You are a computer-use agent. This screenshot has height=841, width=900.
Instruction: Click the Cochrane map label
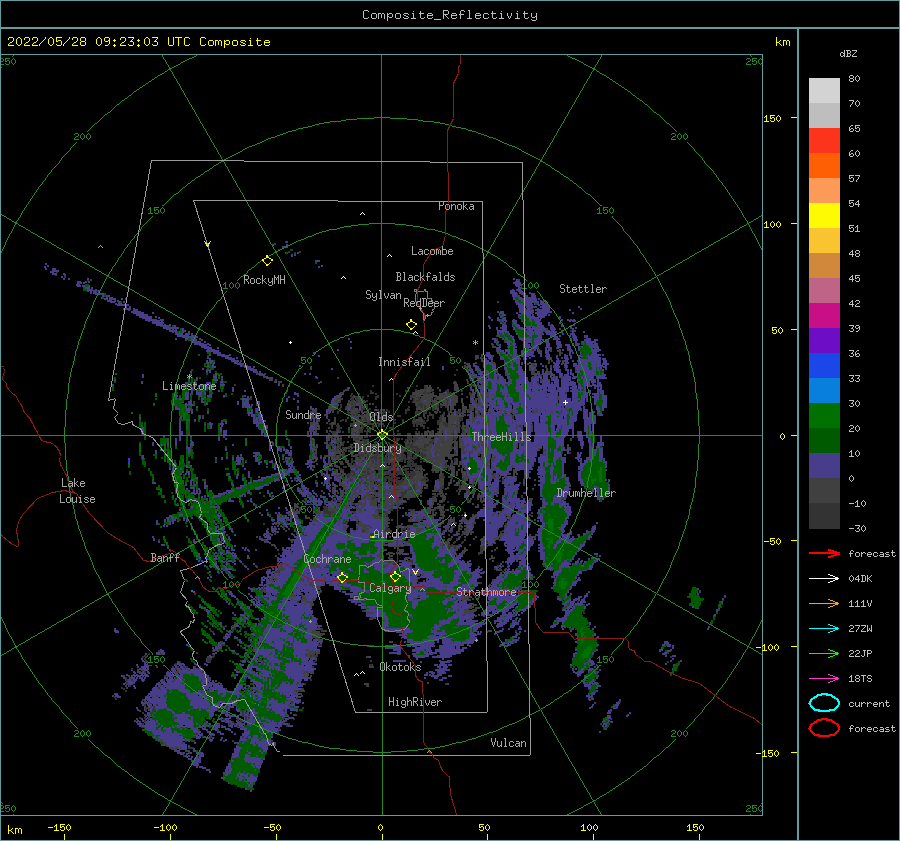pos(327,559)
